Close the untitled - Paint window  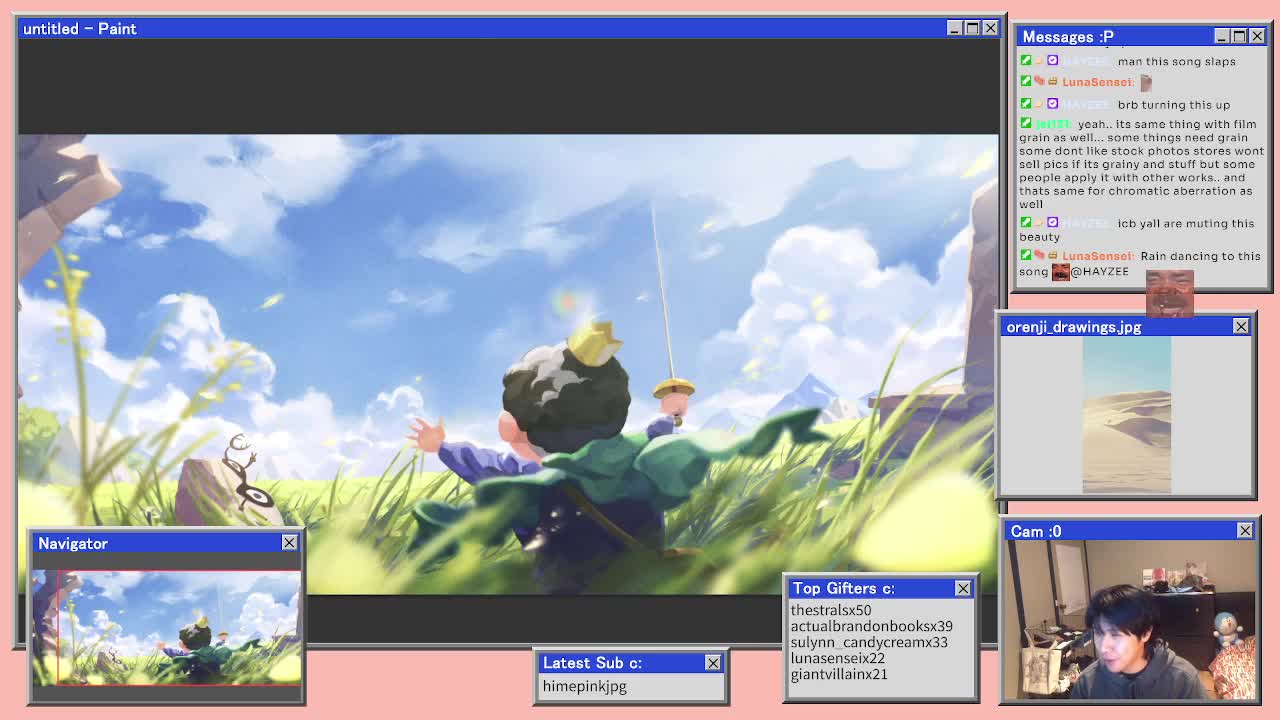pyautogui.click(x=990, y=28)
